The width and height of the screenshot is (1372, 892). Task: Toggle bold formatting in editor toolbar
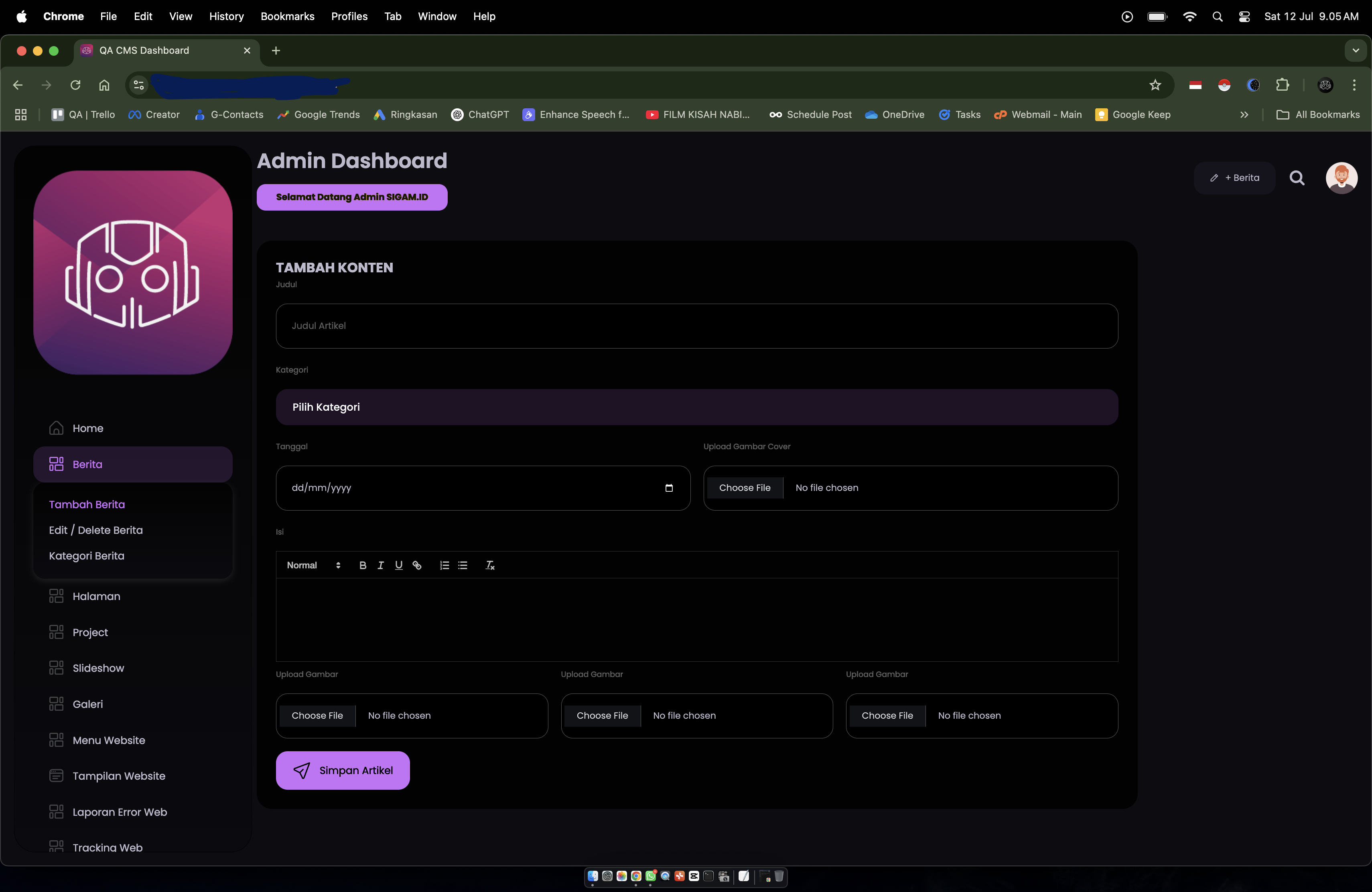pos(363,565)
